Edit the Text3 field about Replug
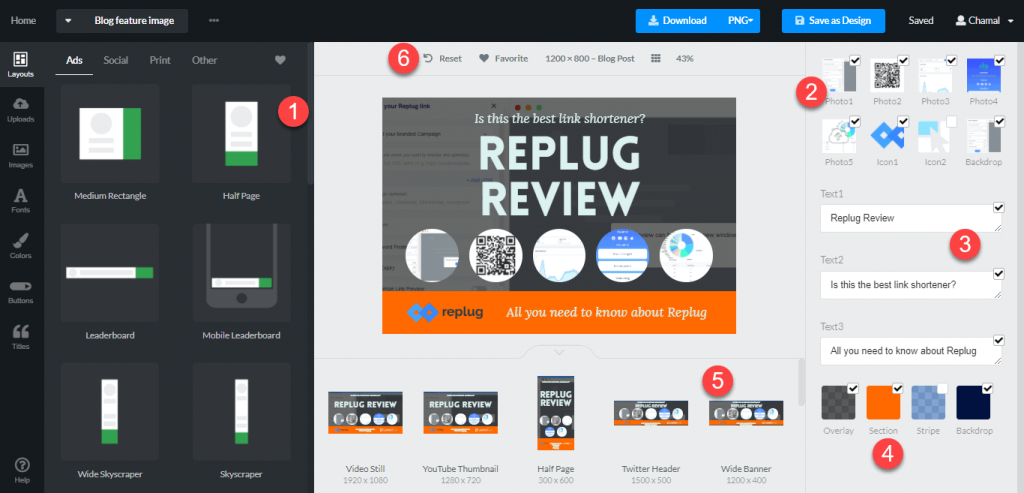 coord(911,351)
